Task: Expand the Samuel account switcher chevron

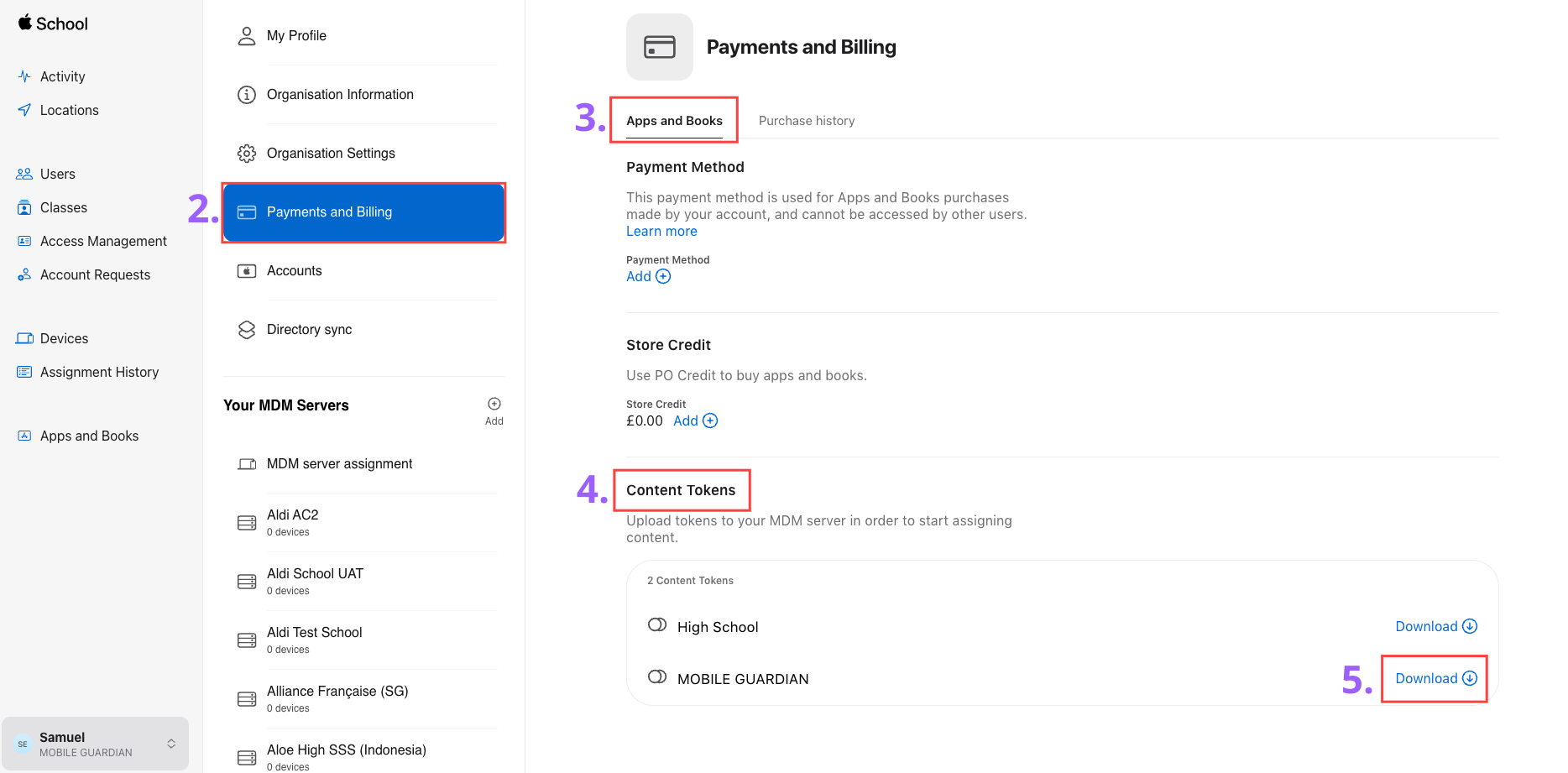Action: pyautogui.click(x=171, y=744)
